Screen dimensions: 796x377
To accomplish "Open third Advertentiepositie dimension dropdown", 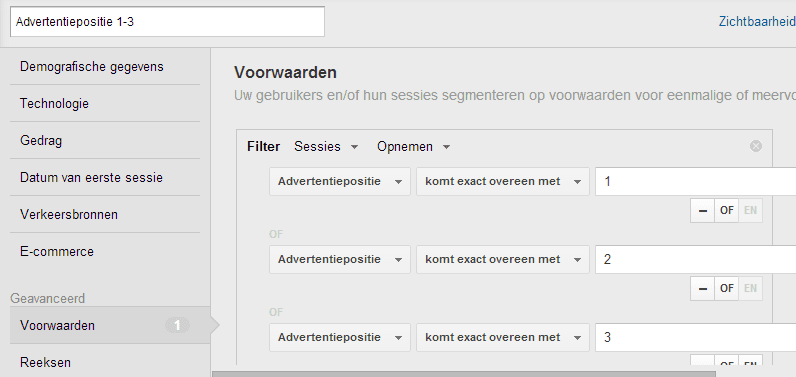I will 340,338.
